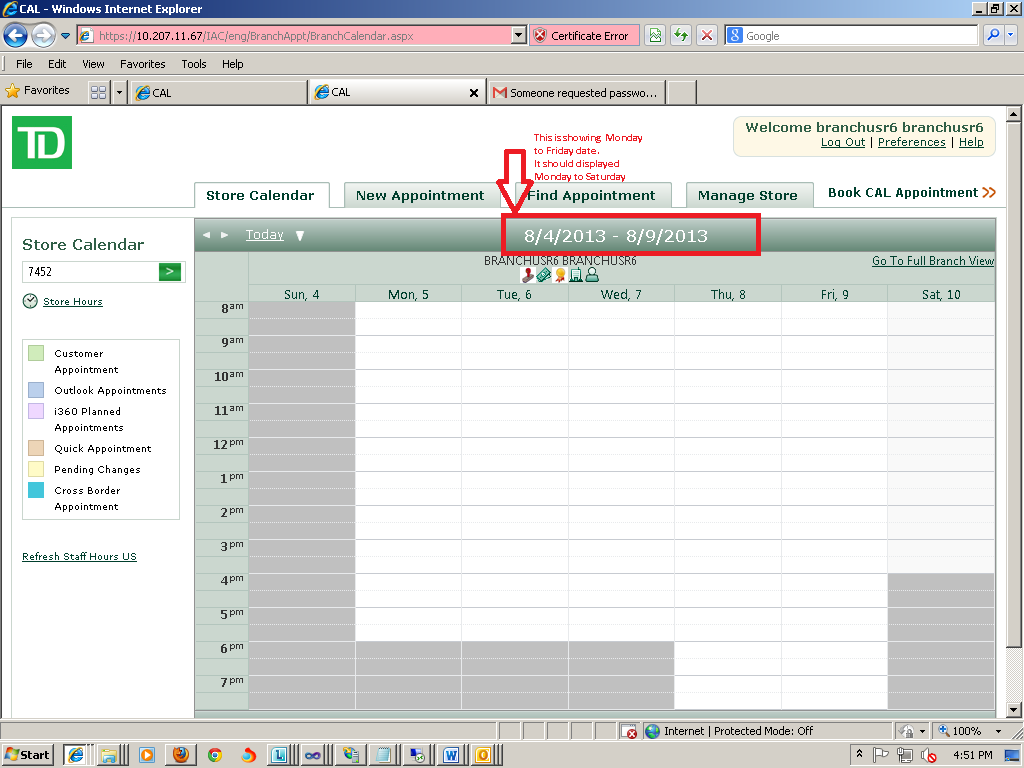Select the first CAL browser tab
Viewport: 1024px width, 768px height.
tap(218, 93)
